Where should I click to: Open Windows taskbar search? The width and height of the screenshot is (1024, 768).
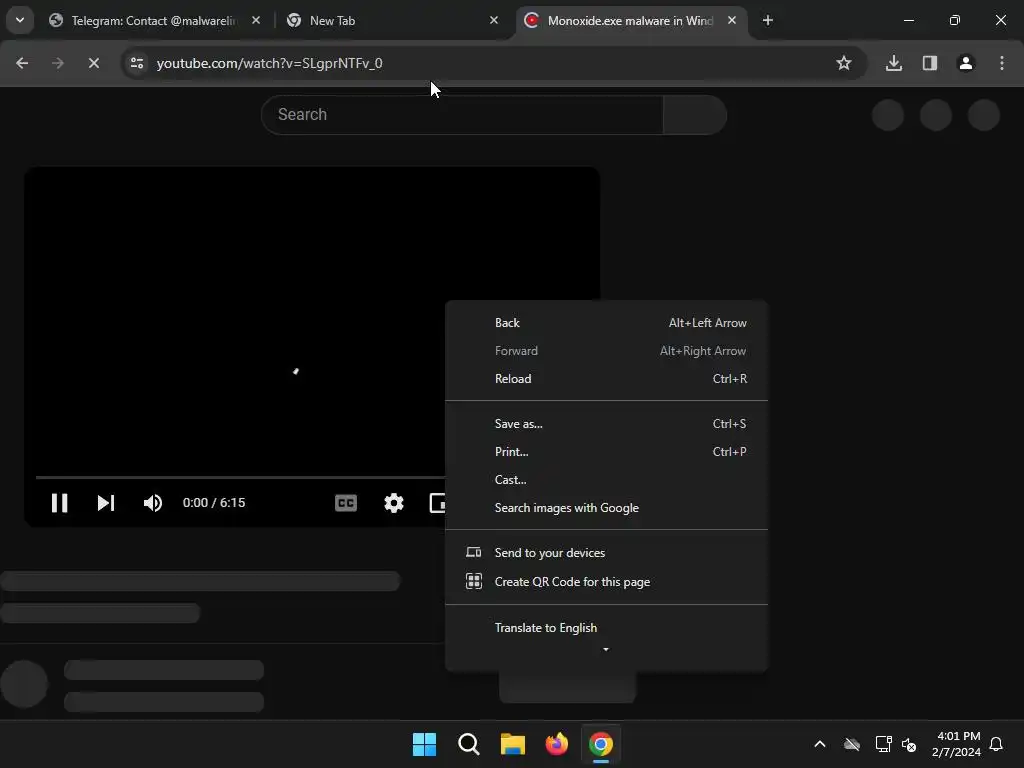click(x=469, y=744)
